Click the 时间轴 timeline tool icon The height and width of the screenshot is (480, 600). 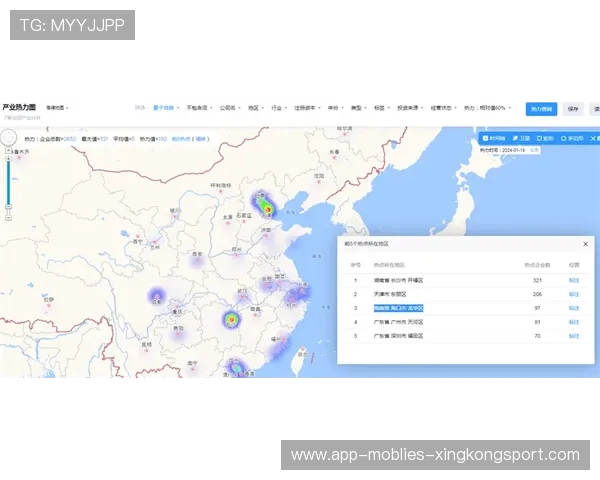click(x=493, y=138)
